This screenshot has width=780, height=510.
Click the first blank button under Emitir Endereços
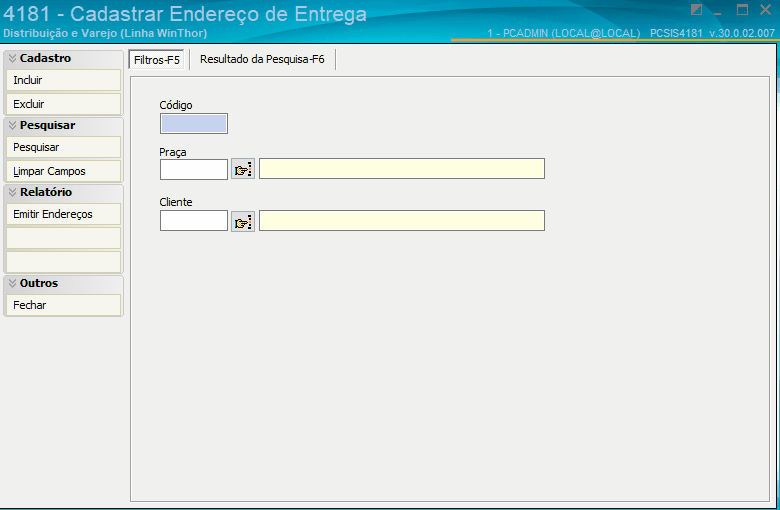64,238
